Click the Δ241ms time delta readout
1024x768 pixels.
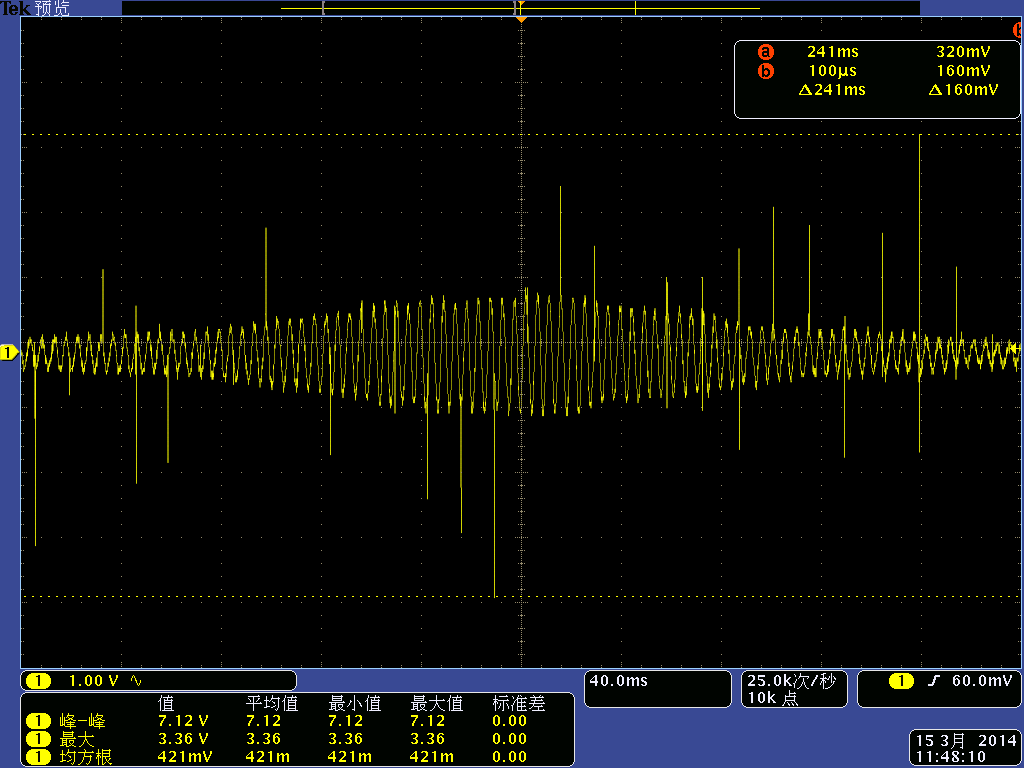click(832, 89)
